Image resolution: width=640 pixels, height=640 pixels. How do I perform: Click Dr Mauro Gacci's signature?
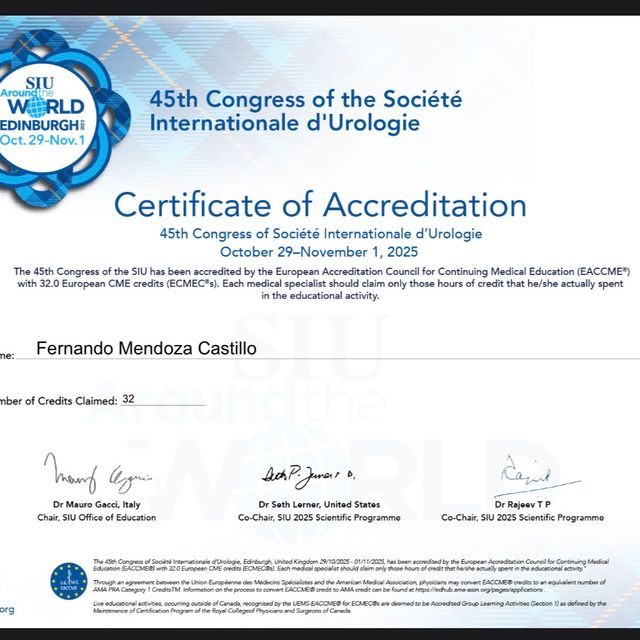pyautogui.click(x=97, y=473)
